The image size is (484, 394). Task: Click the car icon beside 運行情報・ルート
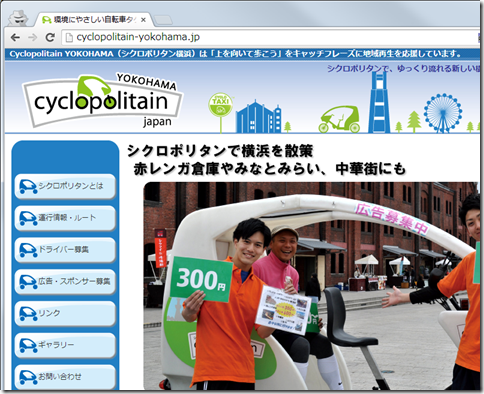point(28,218)
